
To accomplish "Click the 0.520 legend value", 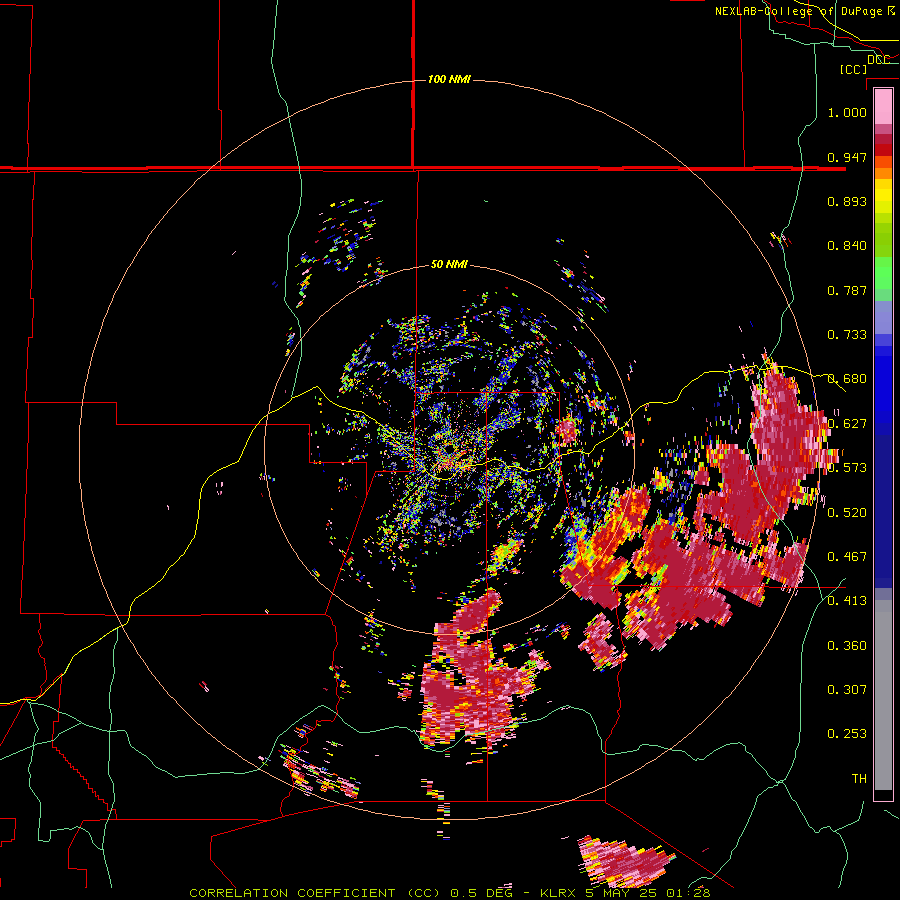I will [x=847, y=513].
